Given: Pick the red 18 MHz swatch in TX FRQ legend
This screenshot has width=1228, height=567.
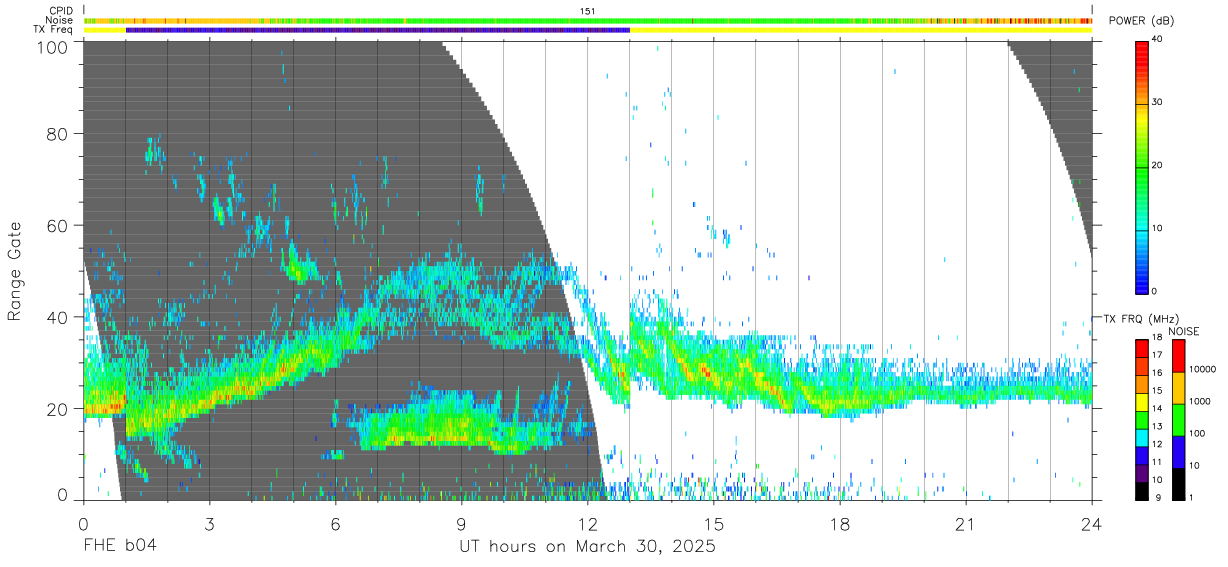Looking at the screenshot, I should pyautogui.click(x=1142, y=346).
